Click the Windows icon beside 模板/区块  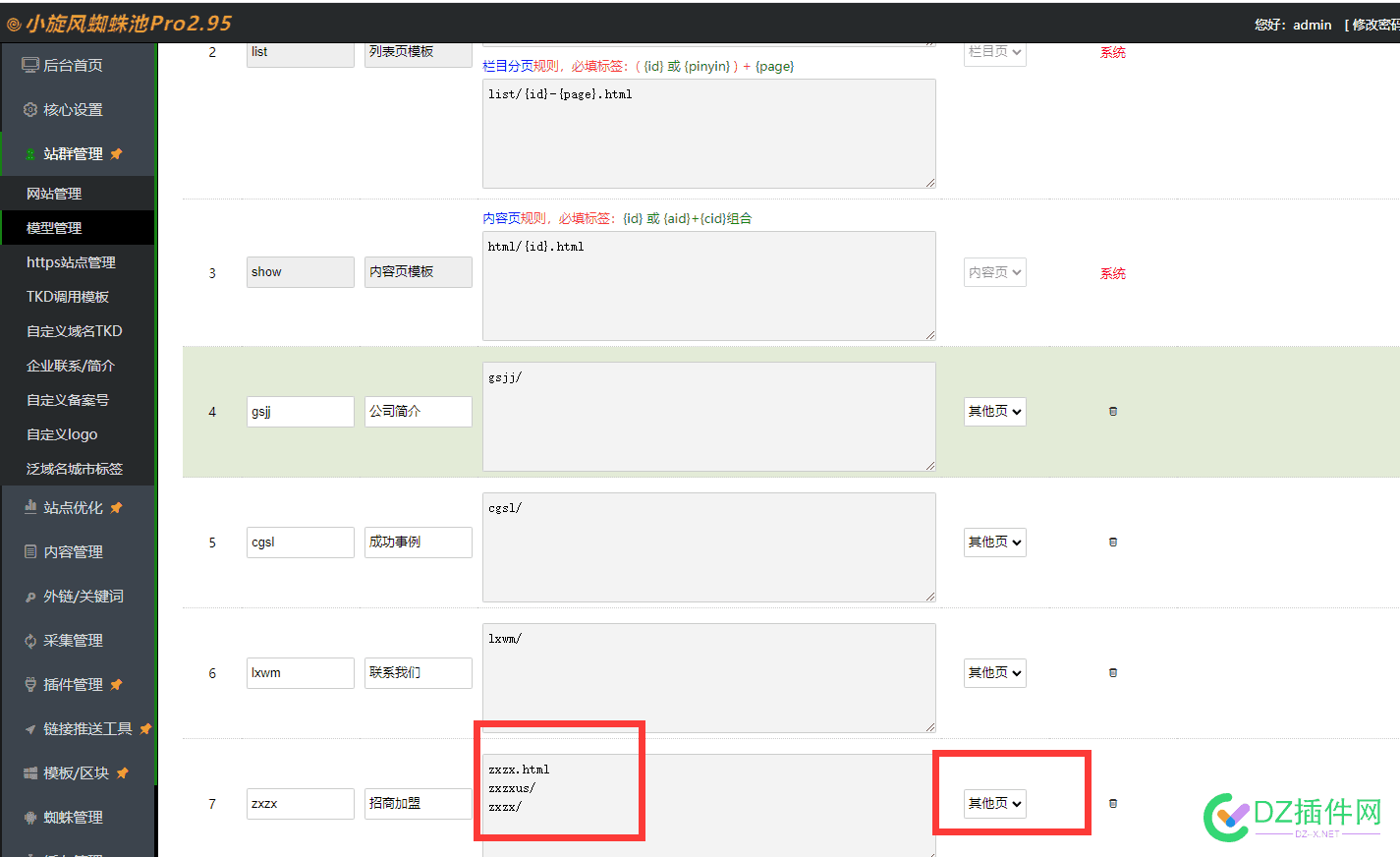click(x=30, y=773)
